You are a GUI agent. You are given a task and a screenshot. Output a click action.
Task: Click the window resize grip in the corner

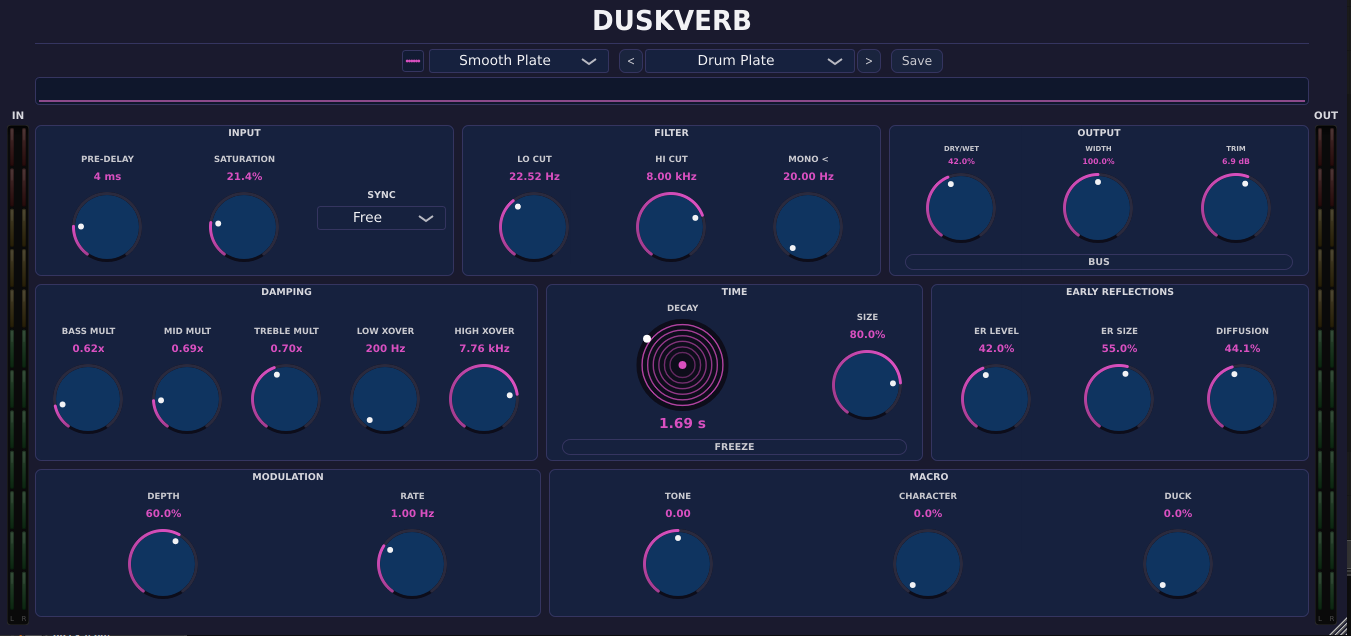click(1339, 626)
